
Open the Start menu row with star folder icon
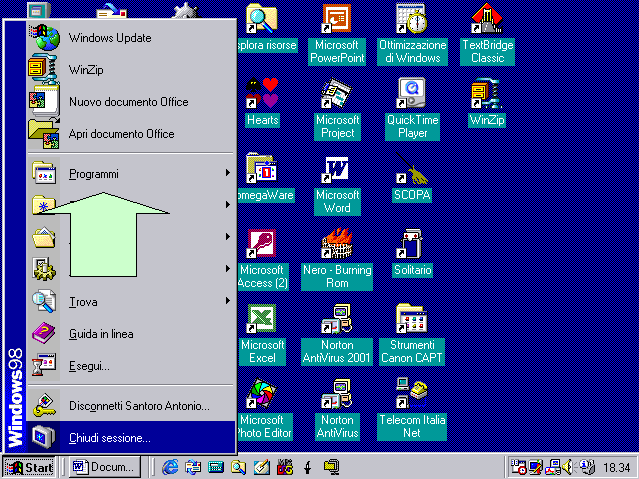[x=131, y=205]
